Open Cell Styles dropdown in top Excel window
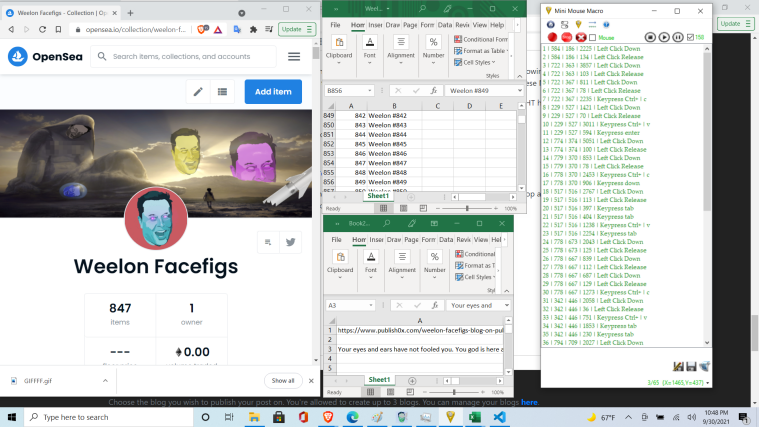Viewport: 759px width, 427px height. point(475,62)
